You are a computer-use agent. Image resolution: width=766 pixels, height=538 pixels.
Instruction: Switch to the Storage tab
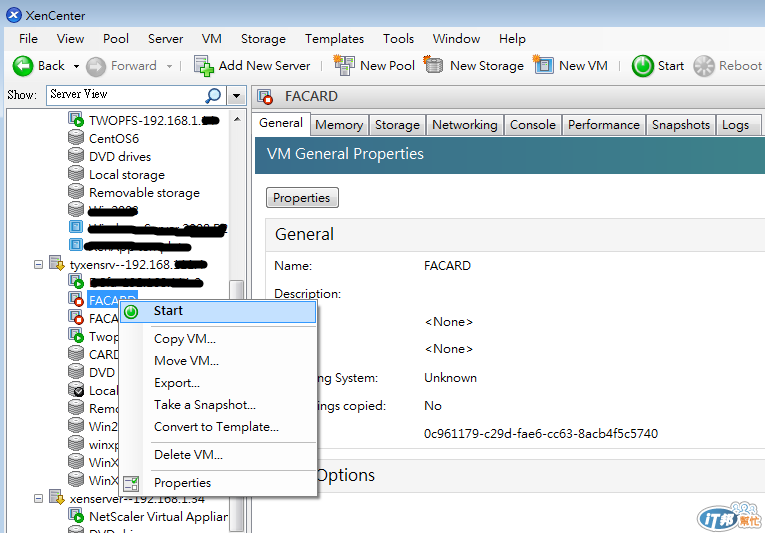(x=397, y=125)
